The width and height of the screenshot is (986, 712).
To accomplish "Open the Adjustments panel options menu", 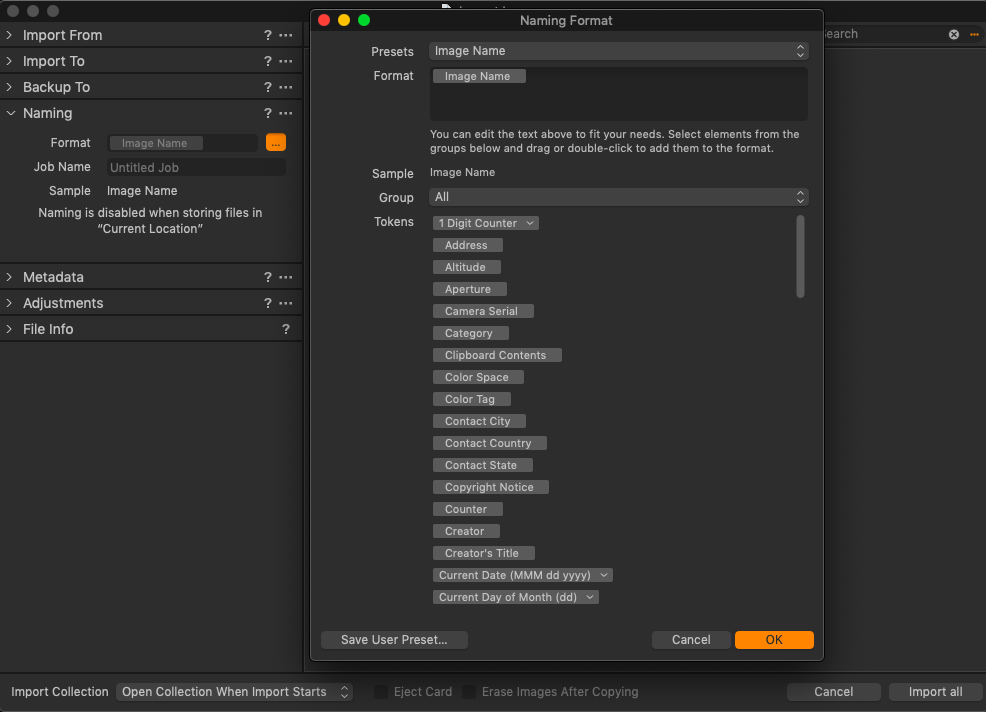I will [x=286, y=303].
